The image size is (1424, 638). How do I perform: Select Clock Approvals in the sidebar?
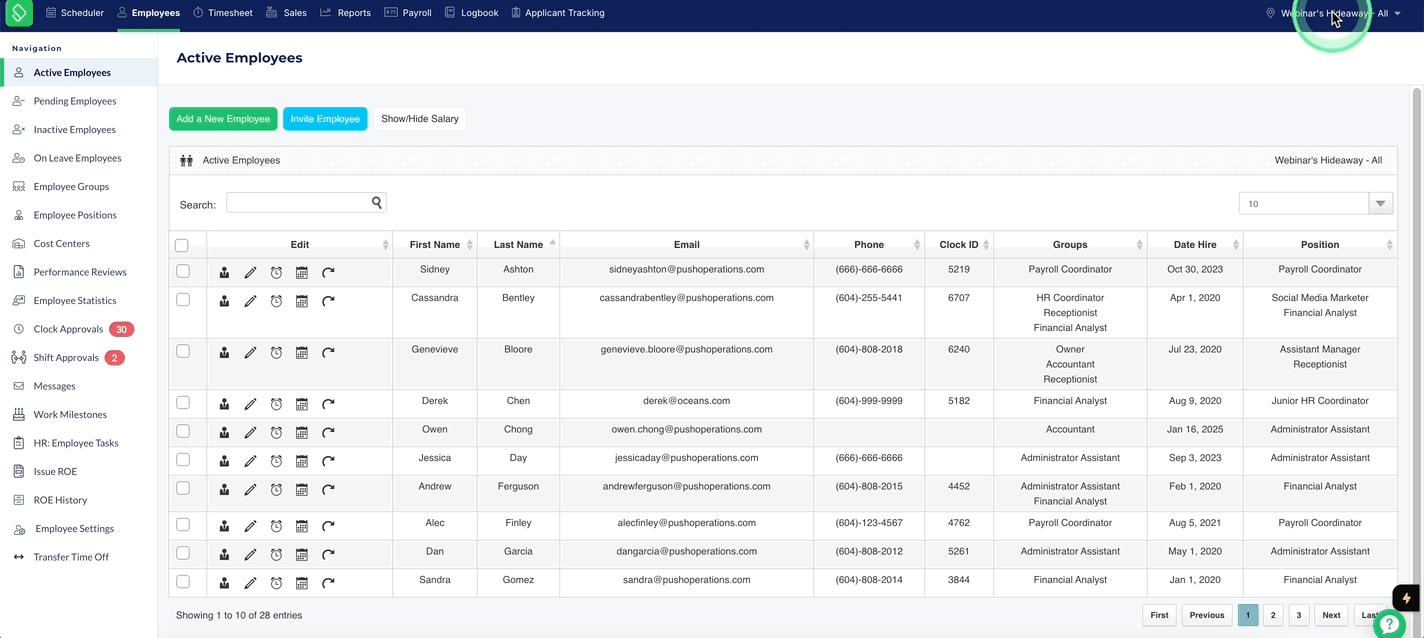pyautogui.click(x=68, y=329)
